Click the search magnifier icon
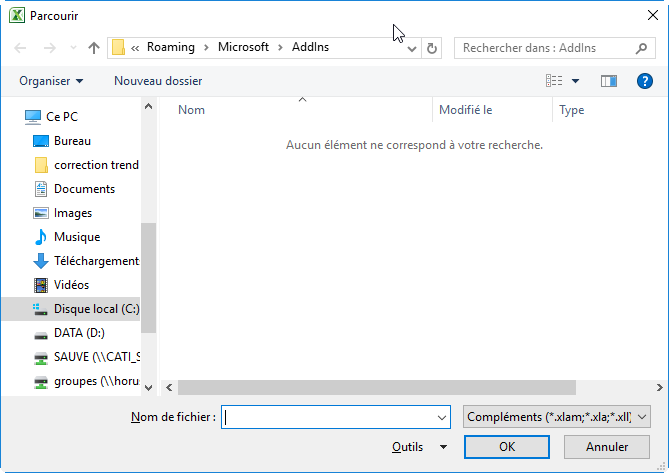This screenshot has height=473, width=669. 642,47
